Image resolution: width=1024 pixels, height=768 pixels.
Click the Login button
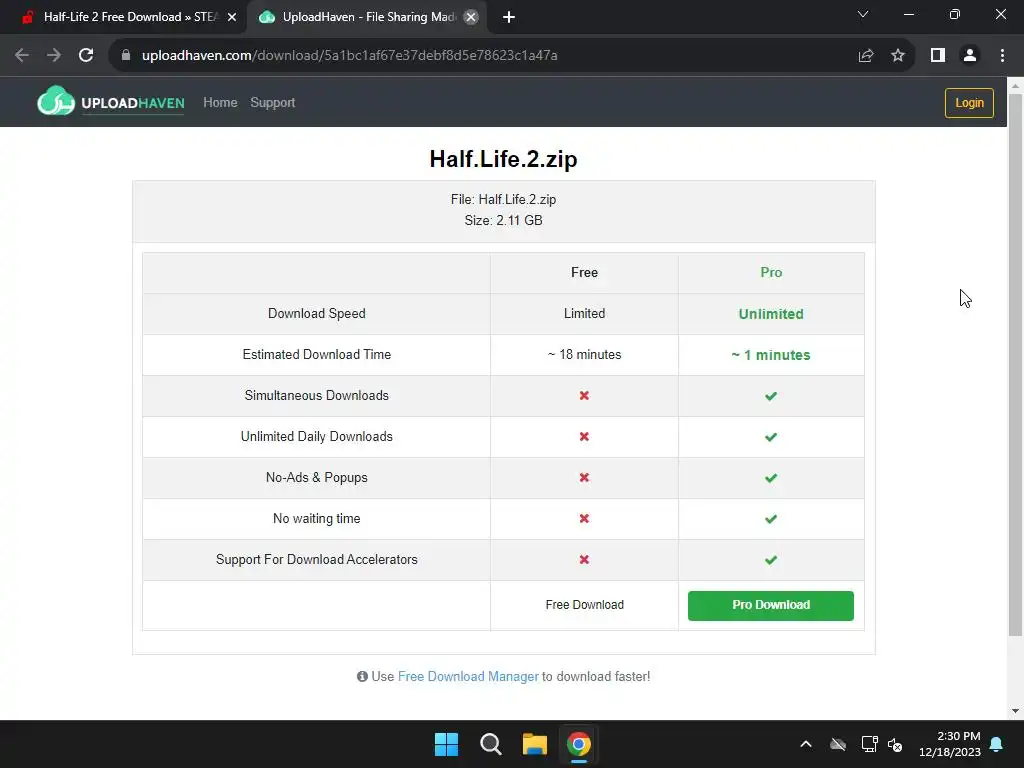click(969, 103)
